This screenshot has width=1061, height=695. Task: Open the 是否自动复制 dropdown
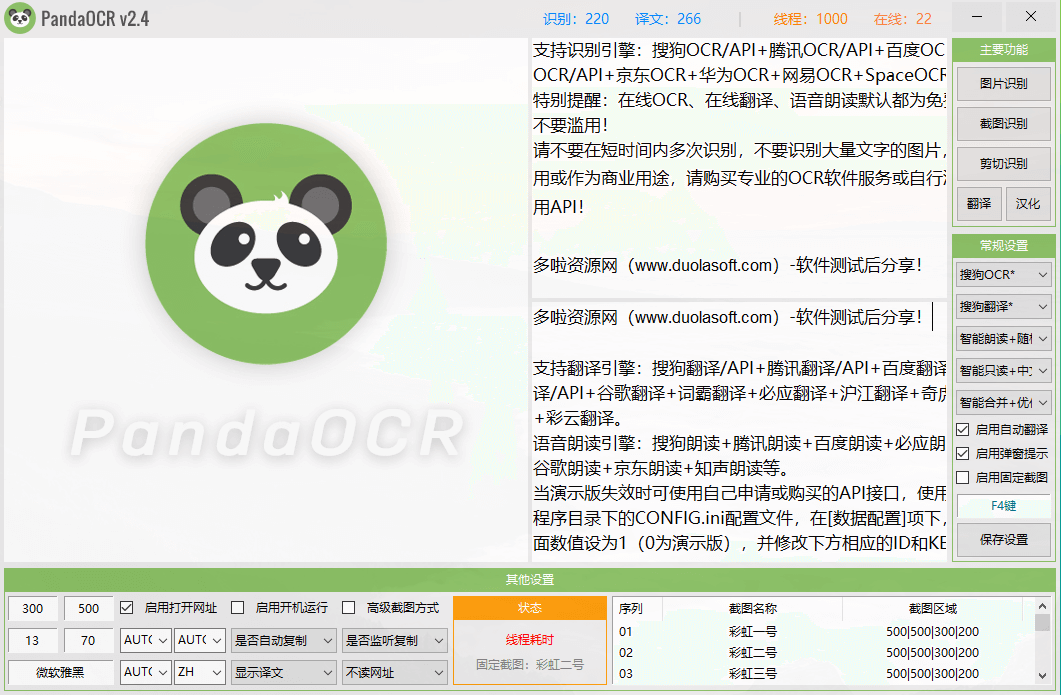point(284,640)
